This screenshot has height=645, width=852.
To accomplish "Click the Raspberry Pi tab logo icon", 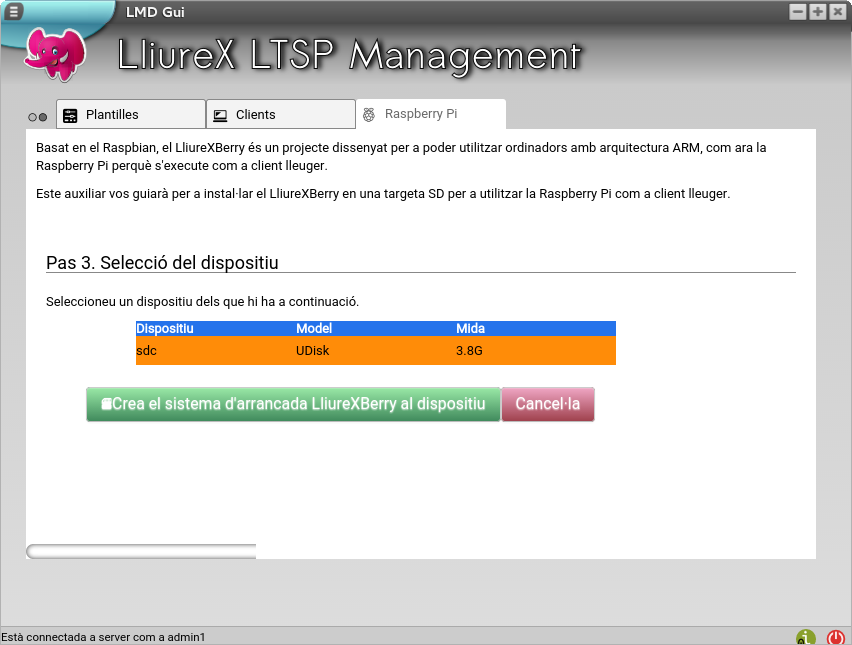I will tap(369, 114).
